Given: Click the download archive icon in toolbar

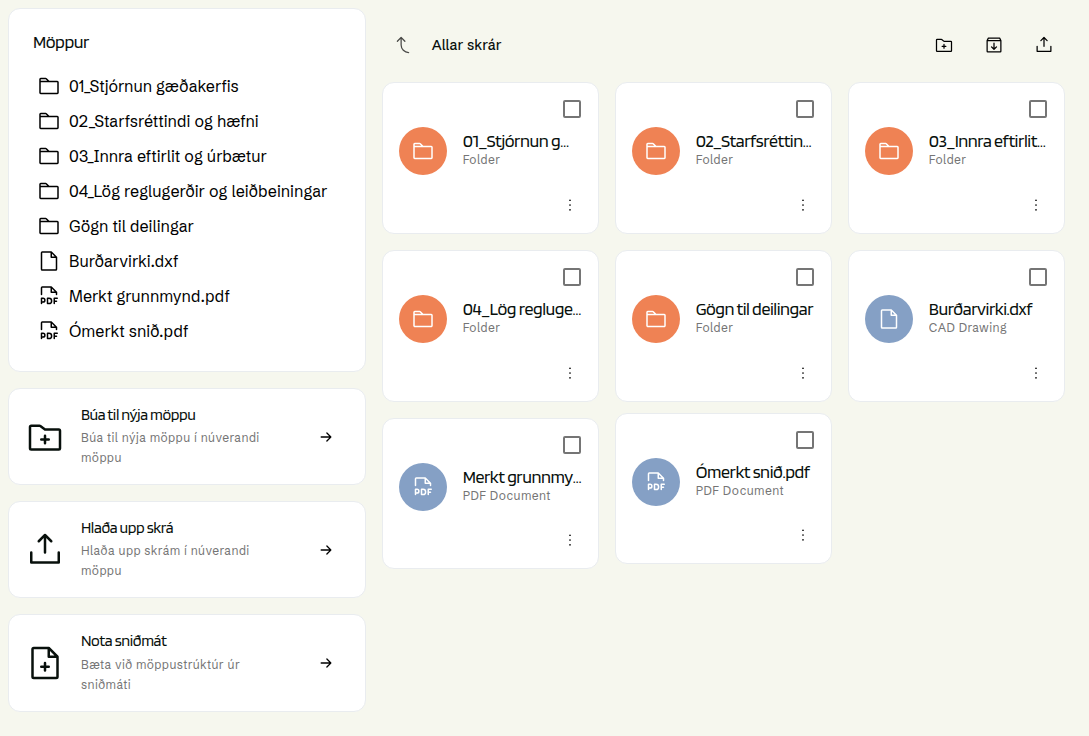Looking at the screenshot, I should [x=994, y=45].
